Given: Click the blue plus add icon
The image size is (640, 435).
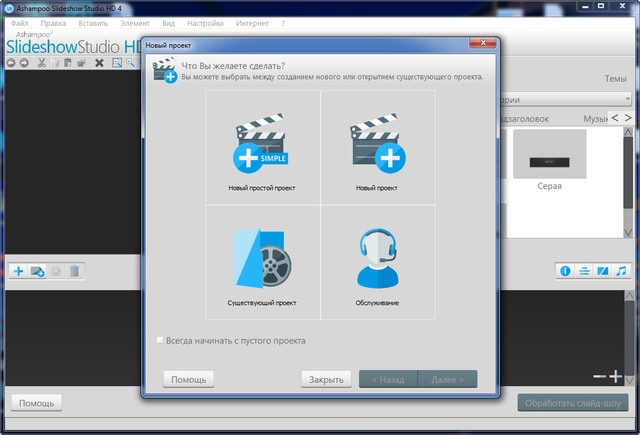Looking at the screenshot, I should click(18, 271).
